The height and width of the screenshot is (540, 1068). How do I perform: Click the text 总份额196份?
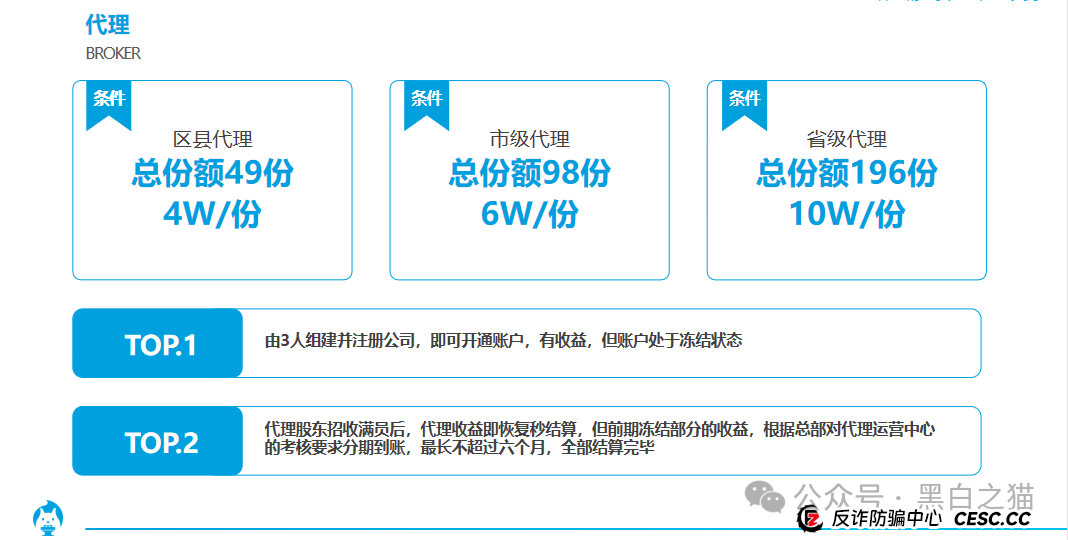pos(847,173)
